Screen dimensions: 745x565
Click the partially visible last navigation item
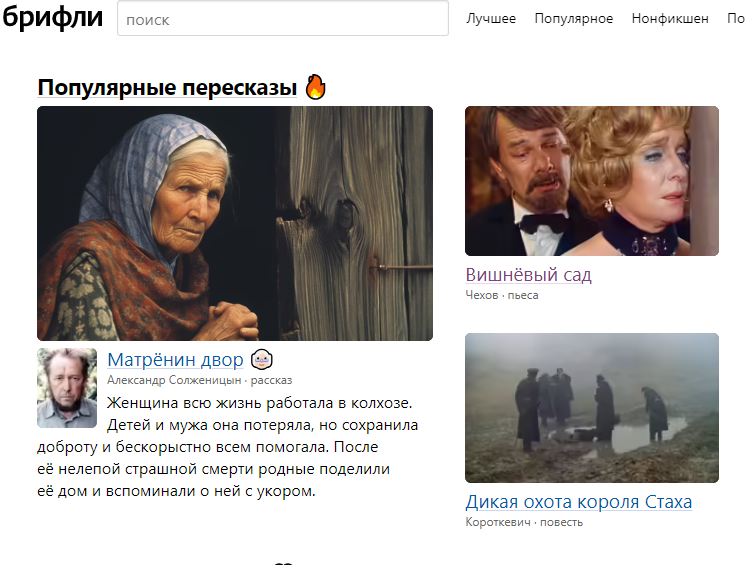736,19
